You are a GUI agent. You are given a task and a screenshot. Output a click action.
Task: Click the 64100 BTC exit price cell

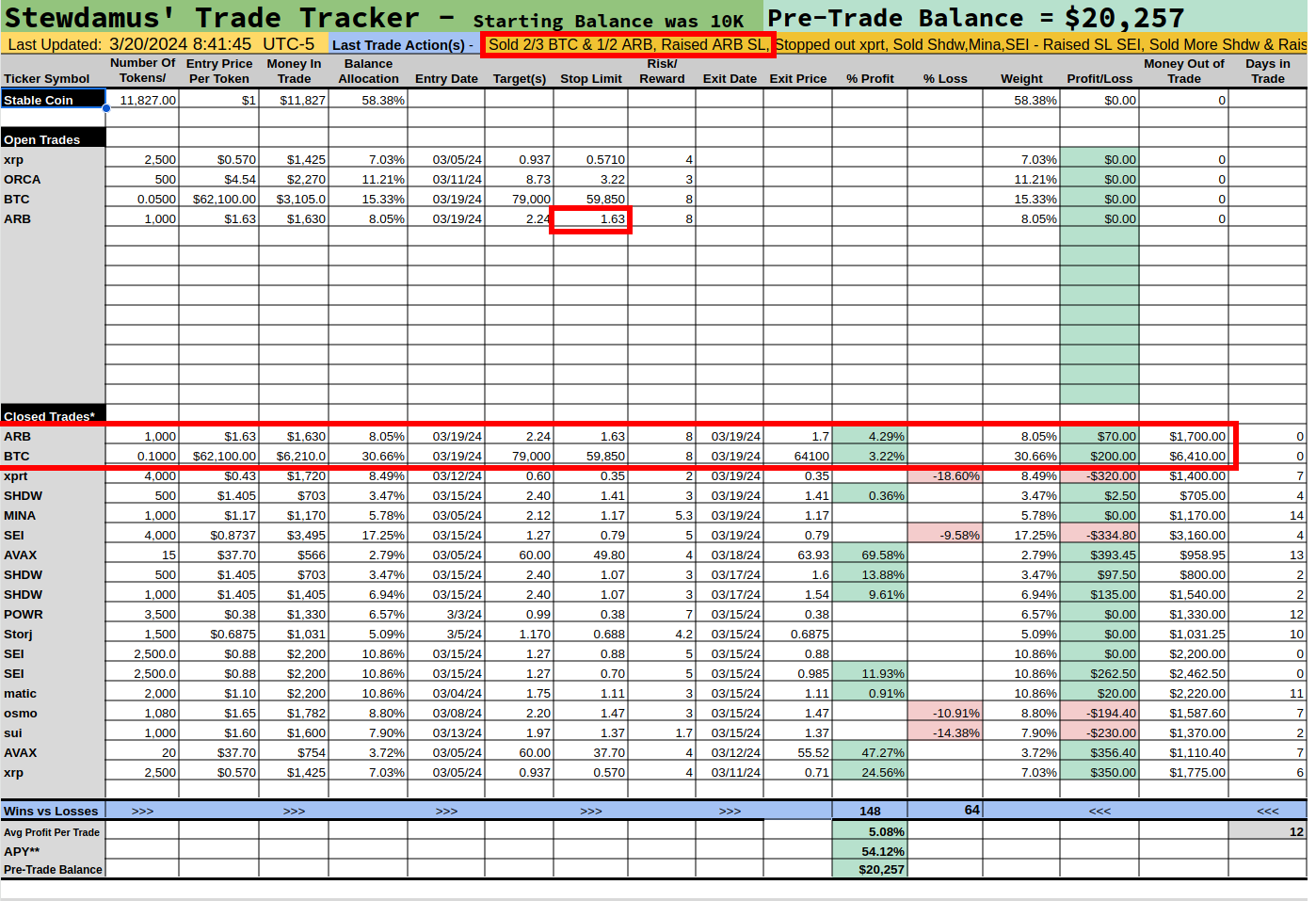click(798, 457)
